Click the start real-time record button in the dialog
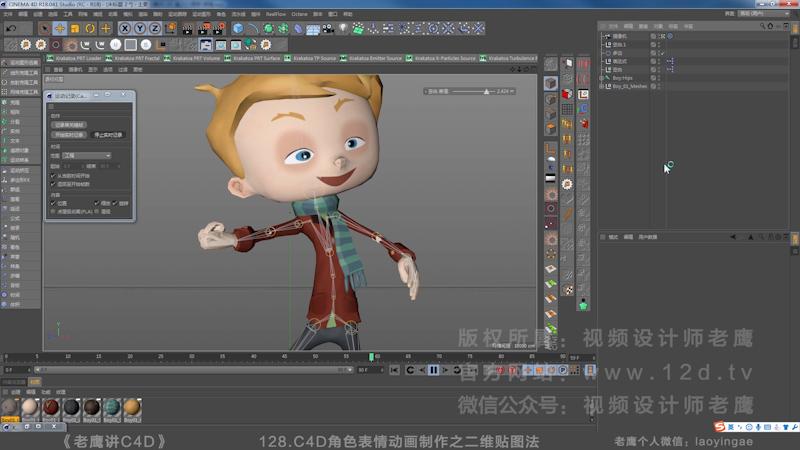Image resolution: width=800 pixels, height=450 pixels. [x=69, y=135]
